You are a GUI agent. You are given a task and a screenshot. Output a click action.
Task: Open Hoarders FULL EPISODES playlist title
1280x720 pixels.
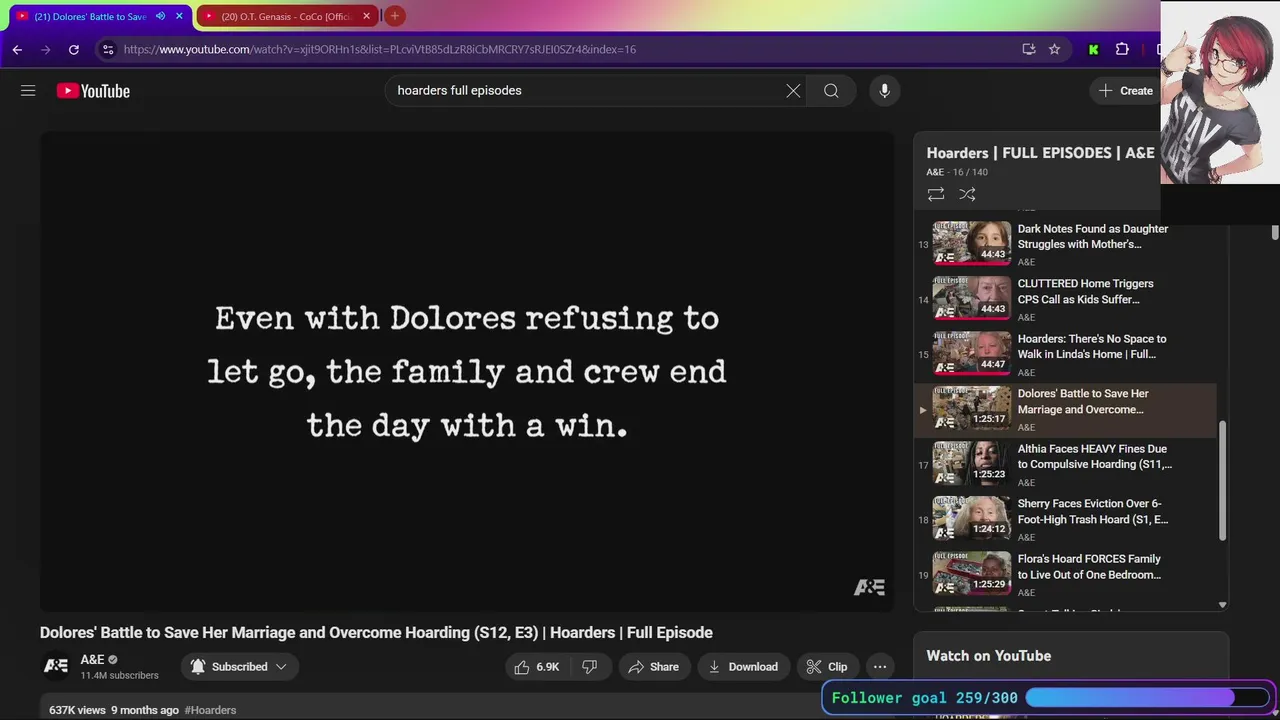coord(1040,153)
